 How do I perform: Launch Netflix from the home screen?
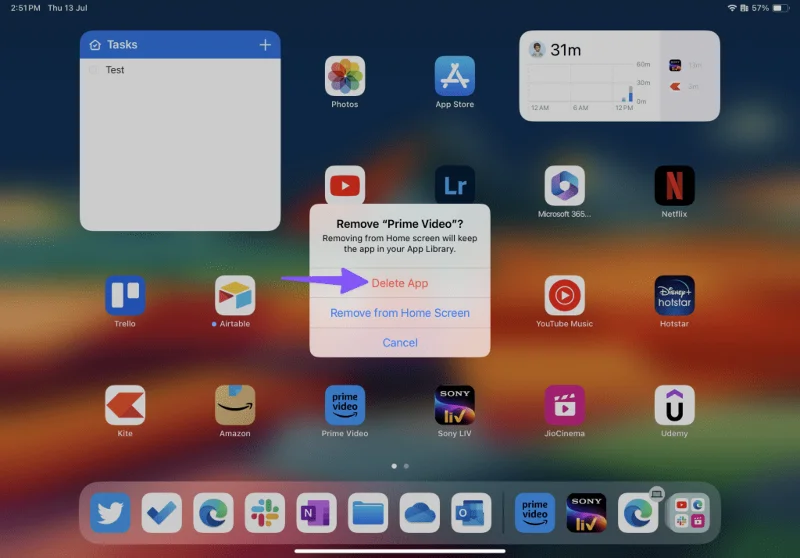(674, 186)
